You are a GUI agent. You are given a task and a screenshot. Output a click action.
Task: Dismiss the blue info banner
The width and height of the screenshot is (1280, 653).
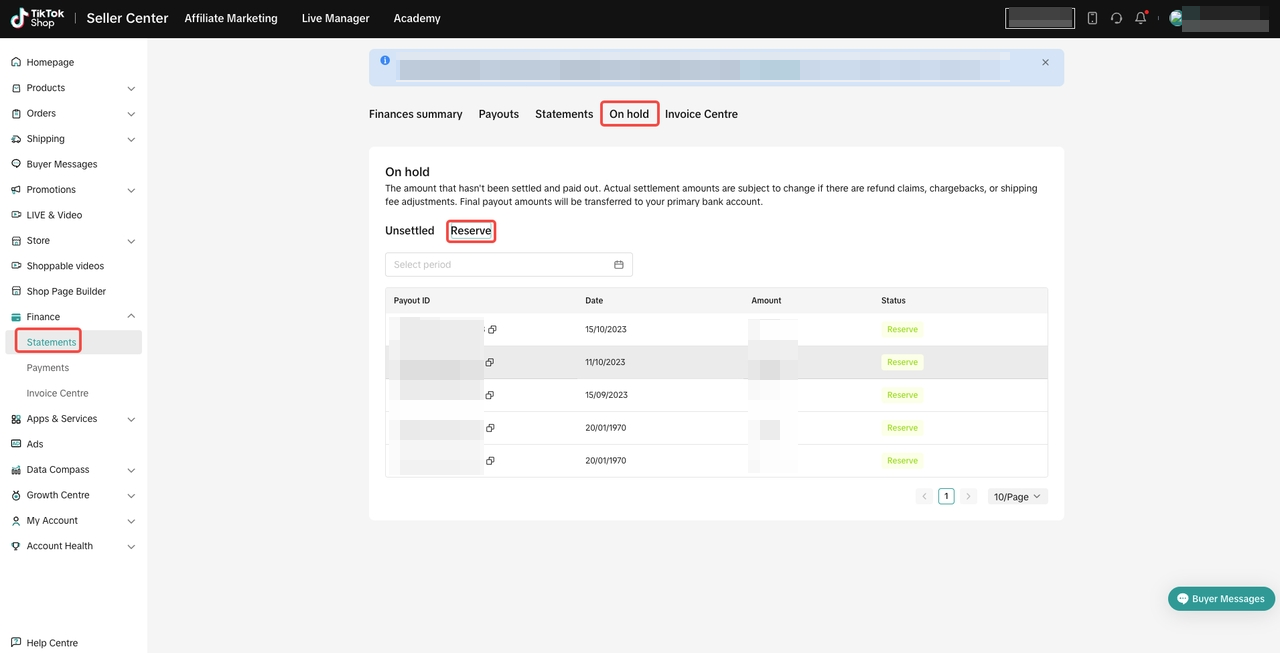pos(1045,62)
